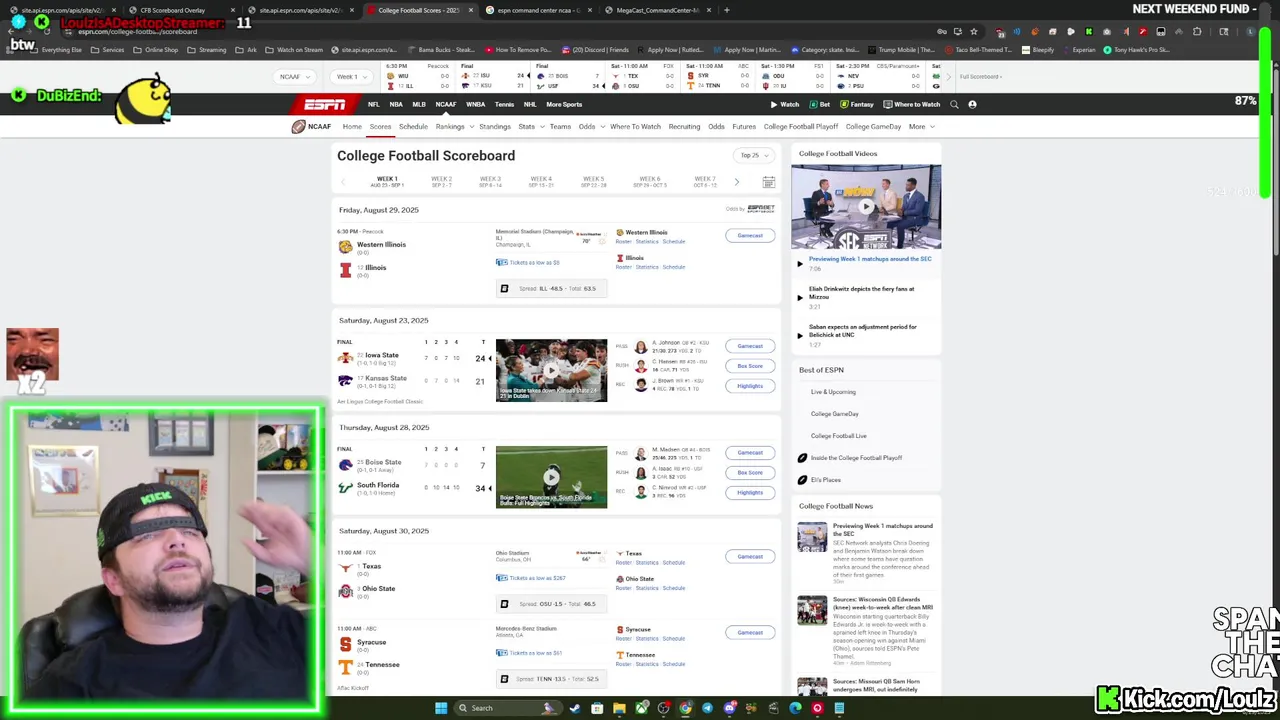This screenshot has width=1280, height=720.
Task: Click the Tennessee team logo
Action: [x=345, y=667]
